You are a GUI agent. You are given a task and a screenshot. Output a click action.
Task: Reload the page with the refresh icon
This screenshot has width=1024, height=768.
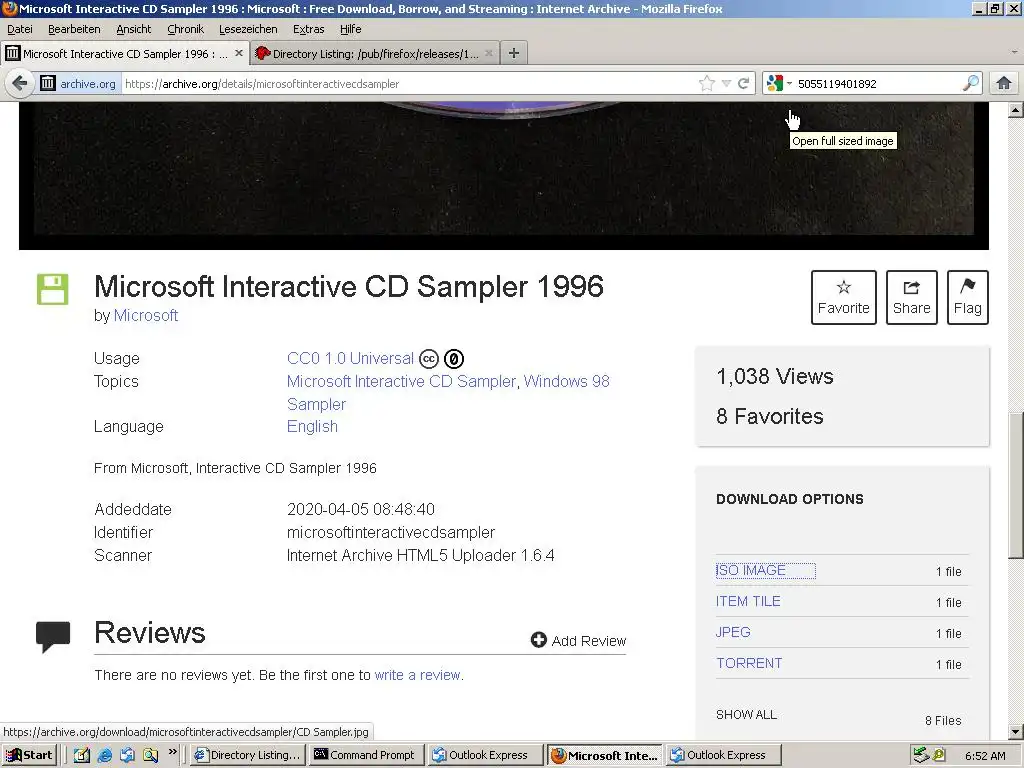tap(743, 84)
